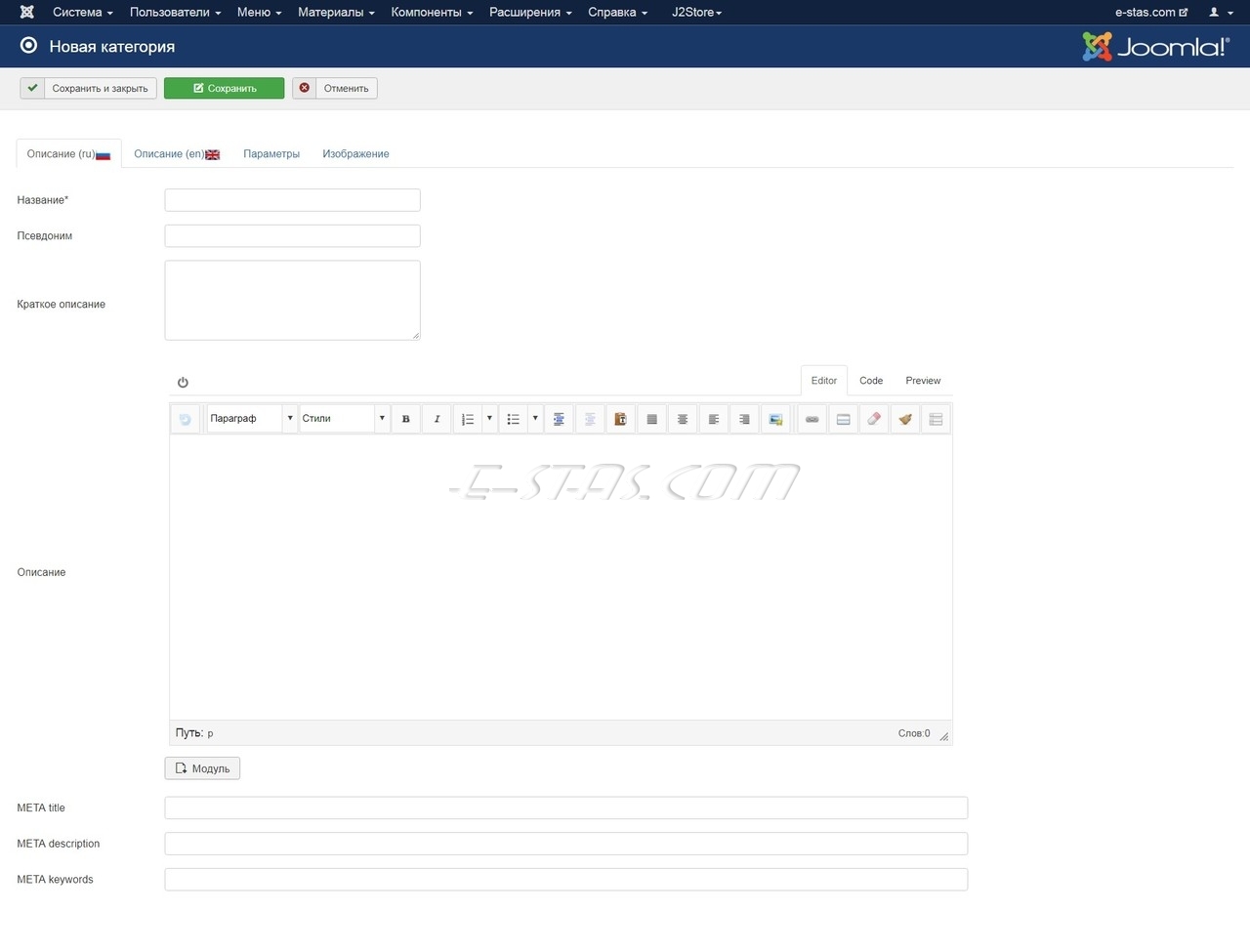This screenshot has width=1250, height=952.
Task: Expand bullet list style arrow
Action: (x=535, y=419)
